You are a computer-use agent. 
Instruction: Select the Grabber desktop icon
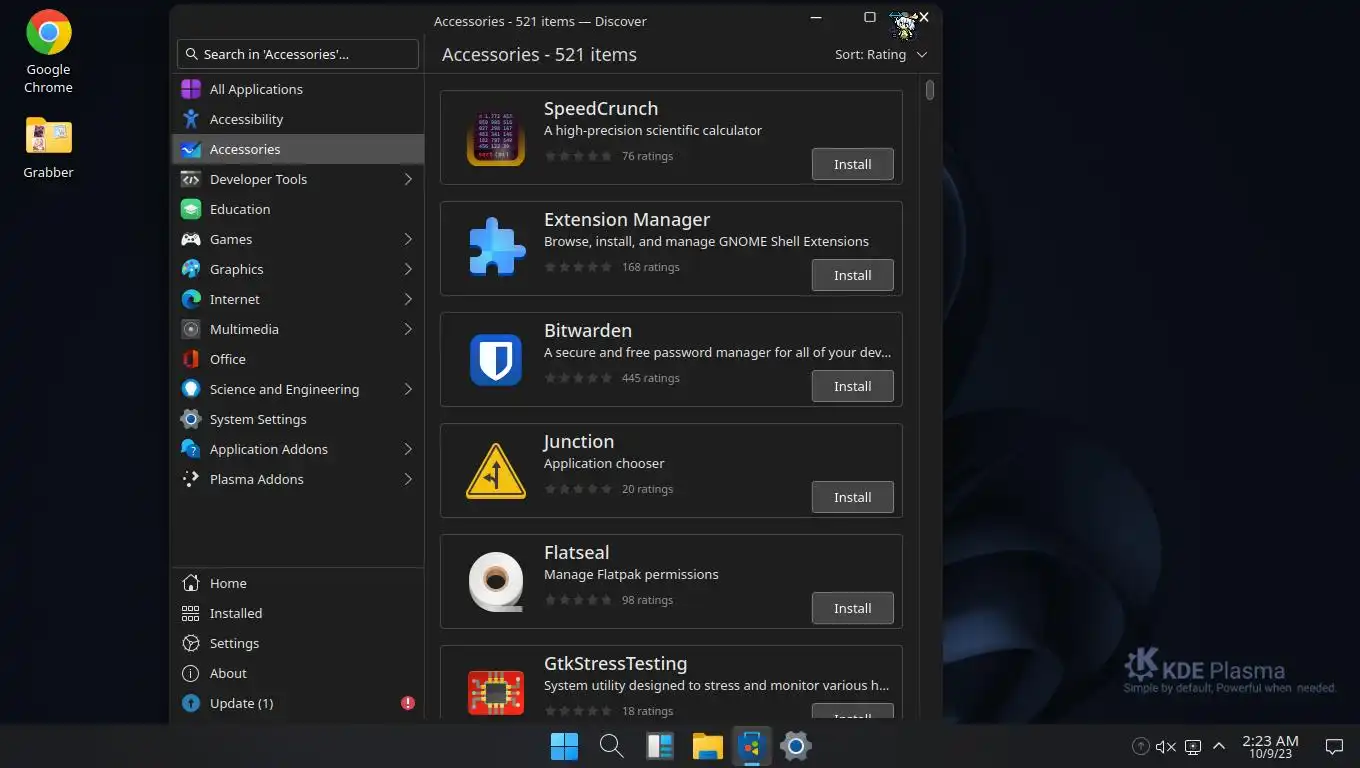(x=48, y=148)
